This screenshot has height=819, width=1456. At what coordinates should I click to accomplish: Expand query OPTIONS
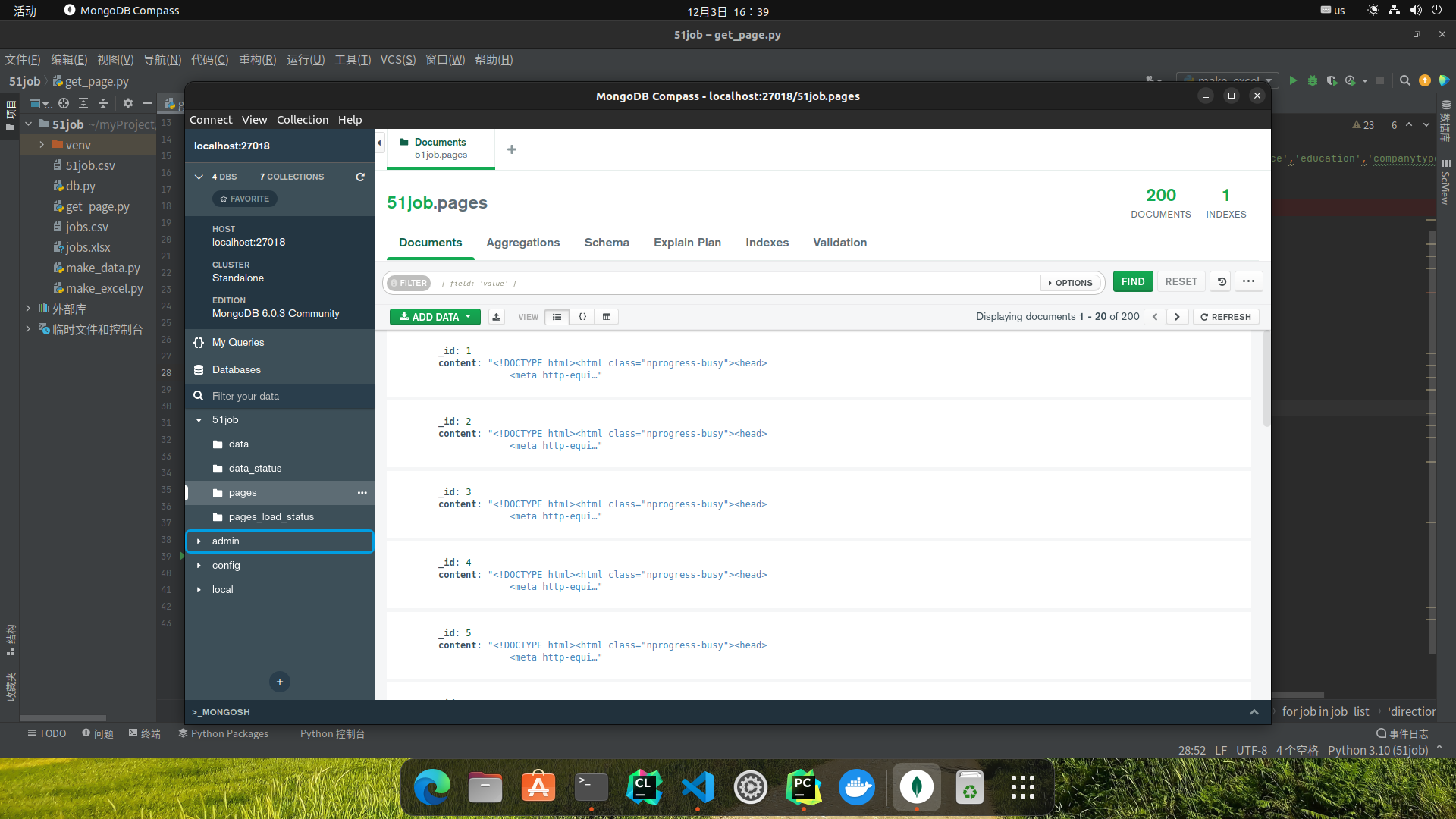[1071, 283]
